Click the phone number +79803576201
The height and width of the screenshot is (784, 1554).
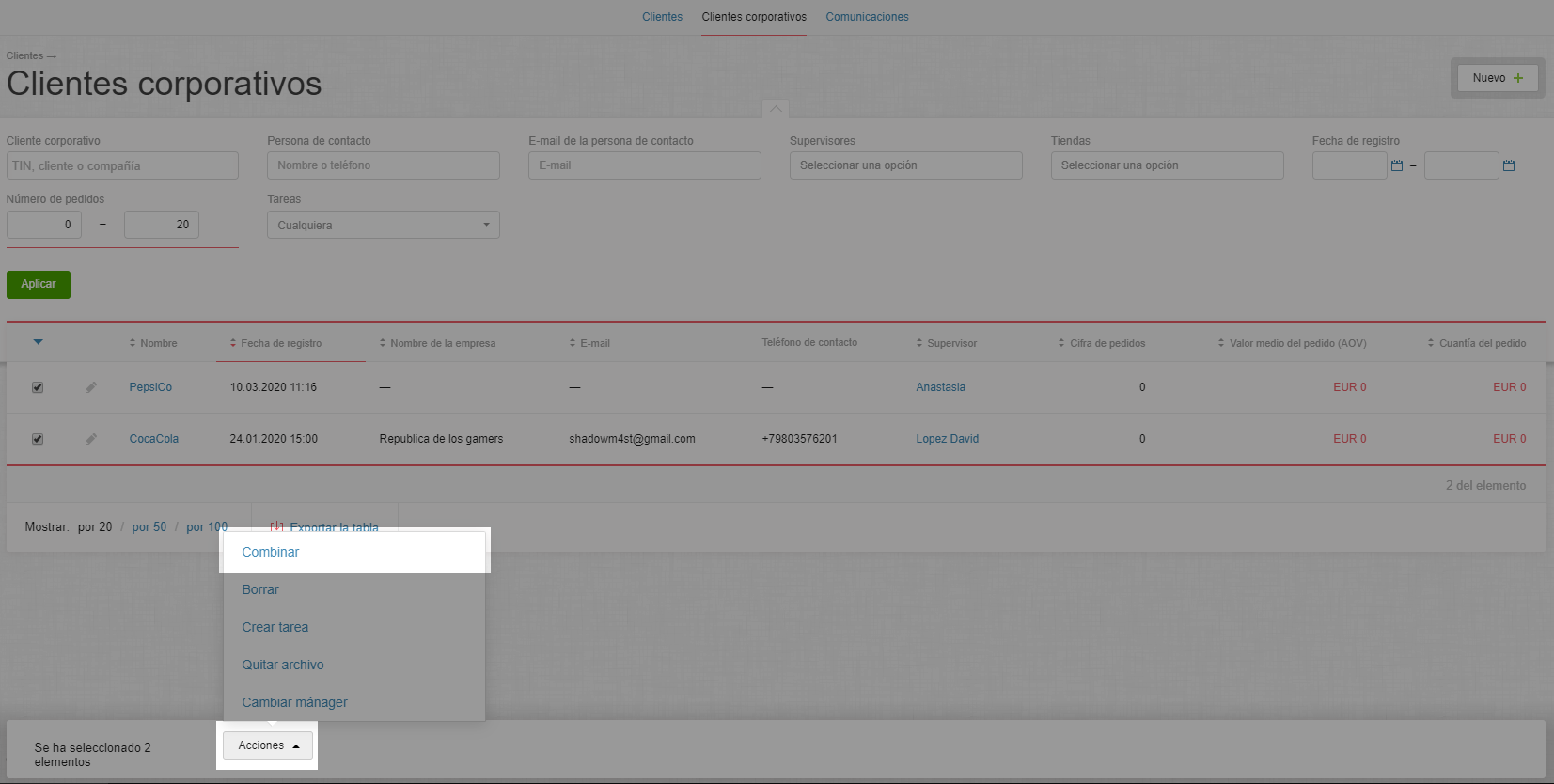tap(799, 439)
